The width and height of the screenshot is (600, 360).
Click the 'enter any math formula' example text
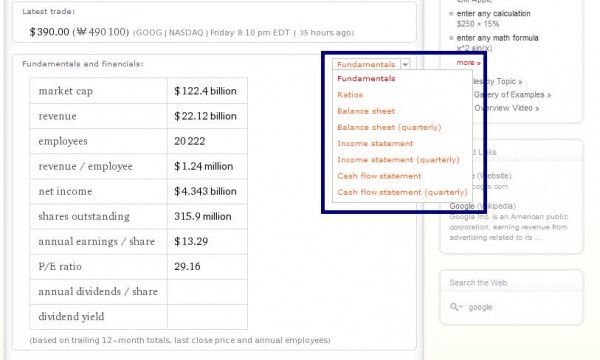pos(497,38)
